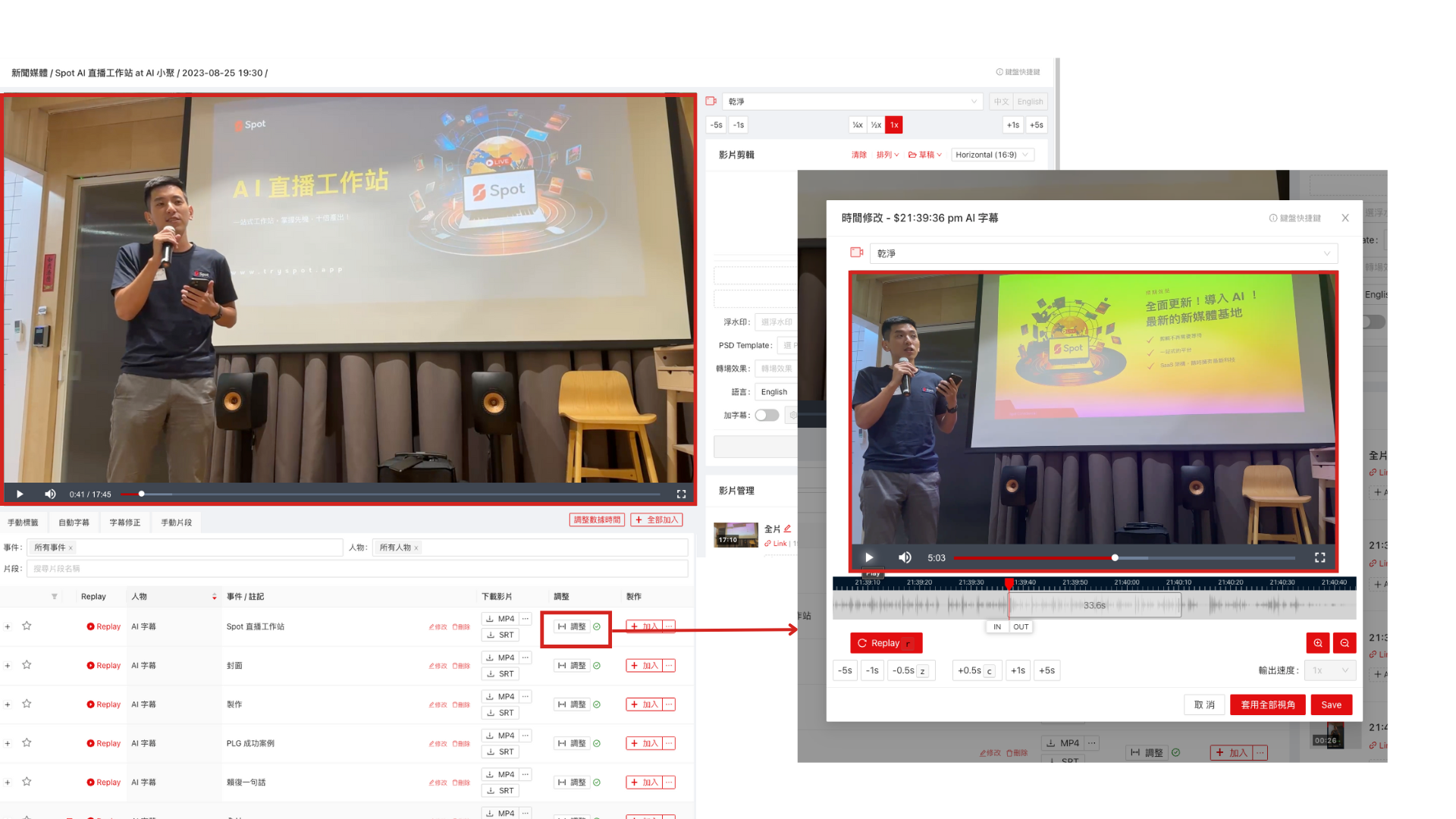Viewport: 1456px width, 819px height.
Task: Select ¼x playback speed toggle
Action: point(858,124)
